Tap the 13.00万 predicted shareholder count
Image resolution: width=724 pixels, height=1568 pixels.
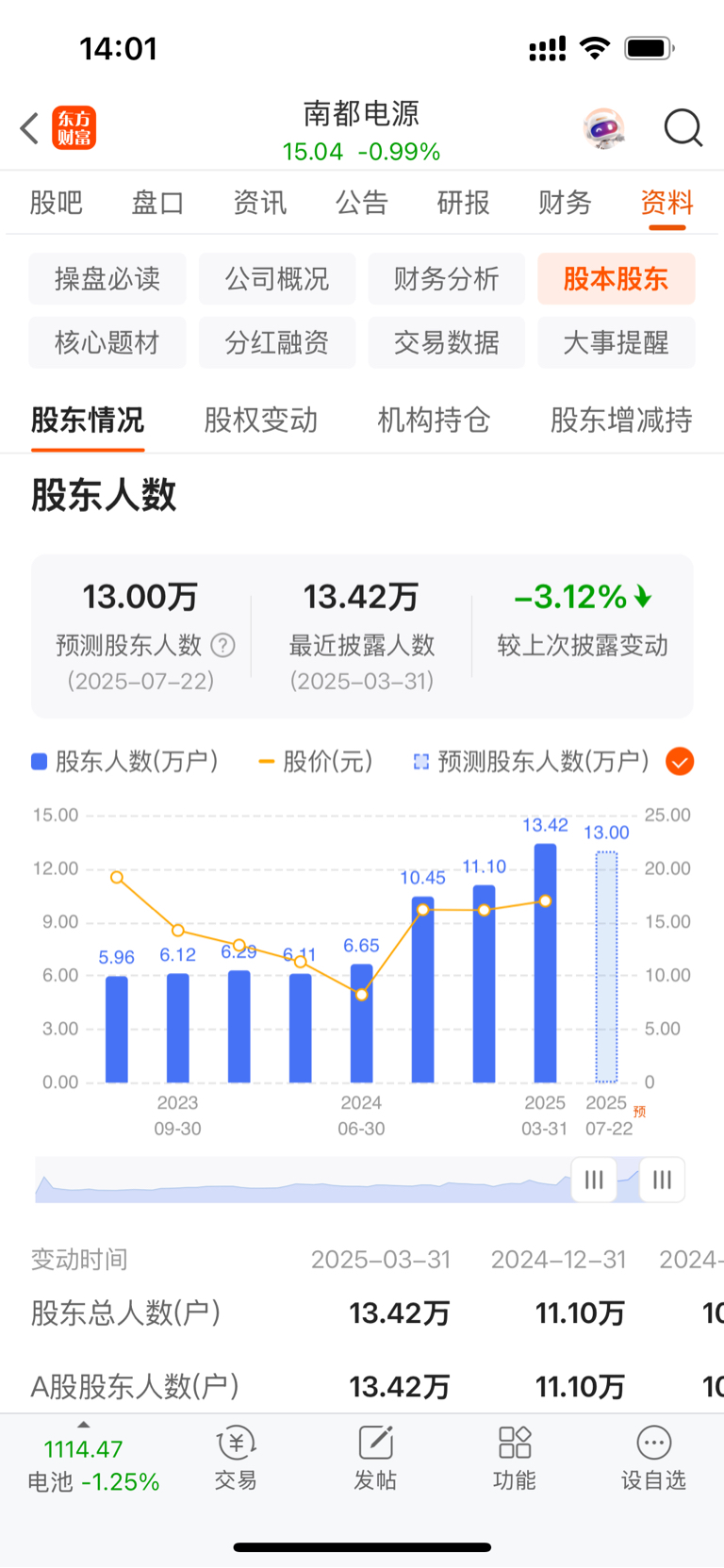point(140,597)
